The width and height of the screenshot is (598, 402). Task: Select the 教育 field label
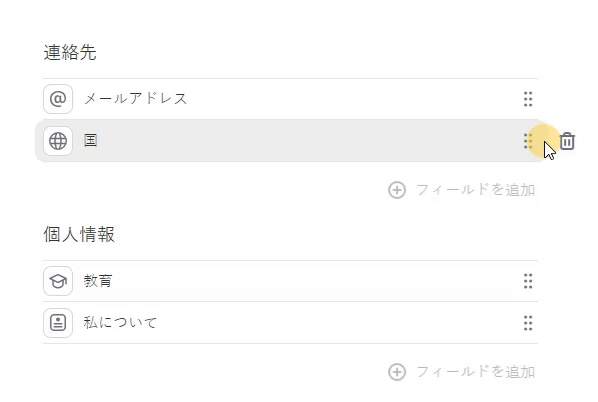pos(98,281)
